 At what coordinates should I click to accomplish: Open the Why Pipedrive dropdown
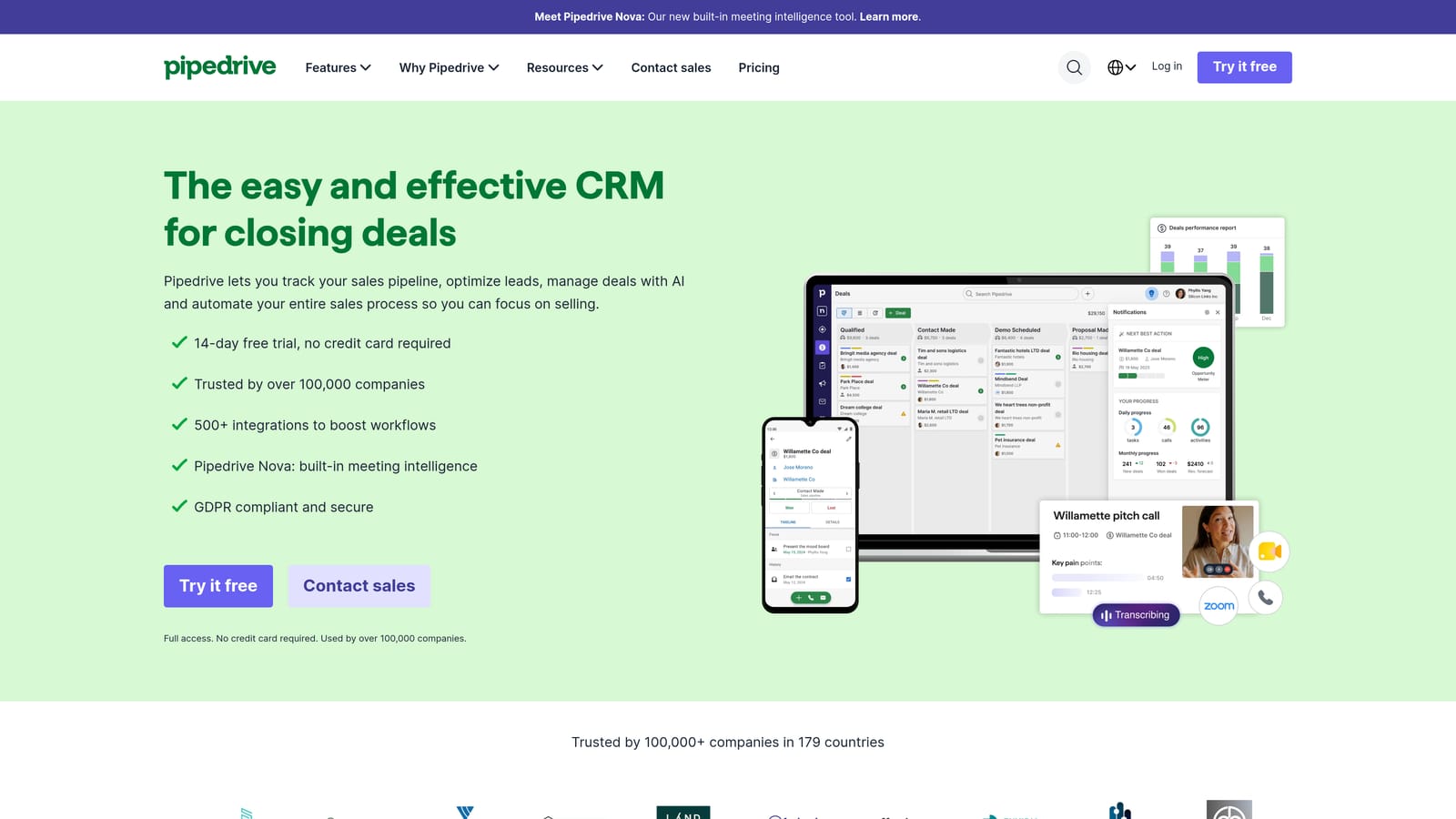[x=450, y=67]
